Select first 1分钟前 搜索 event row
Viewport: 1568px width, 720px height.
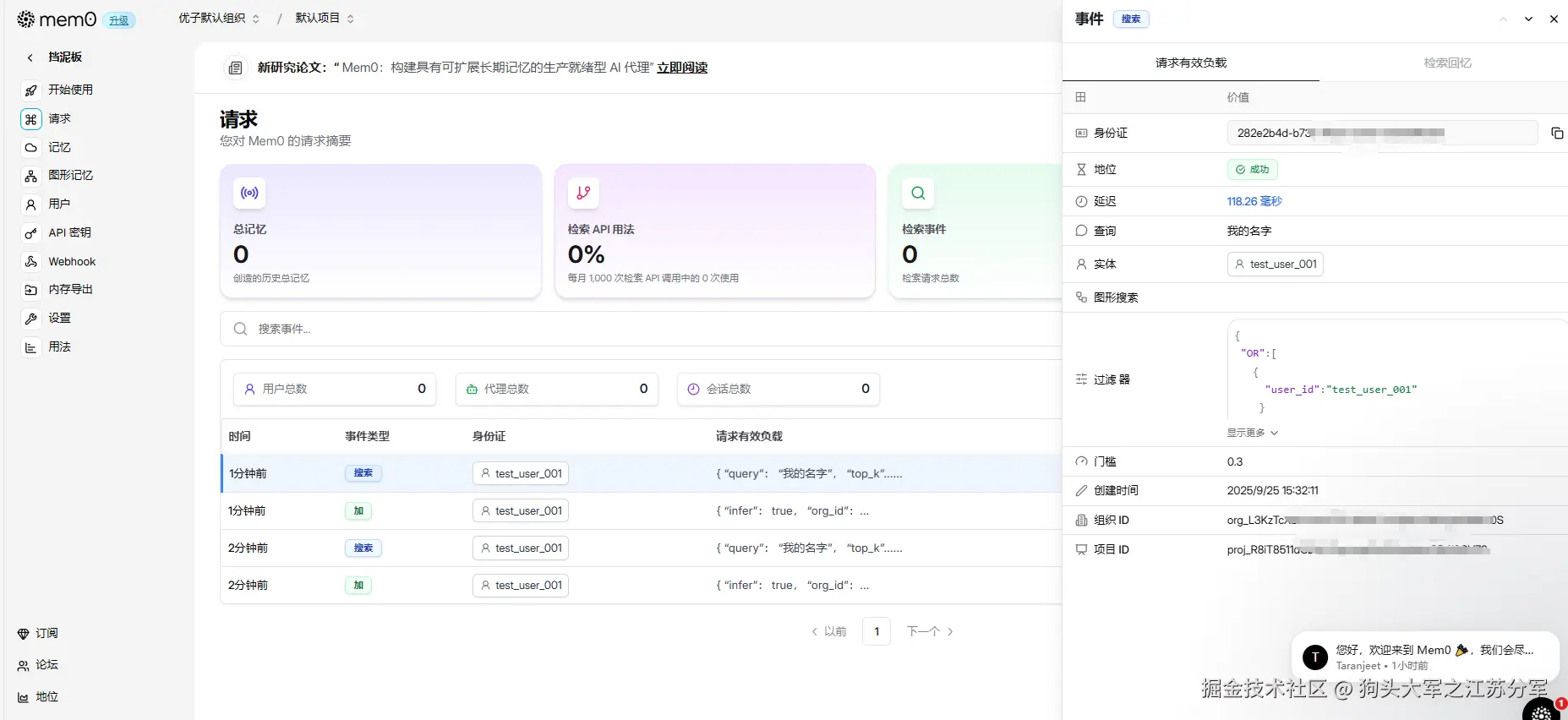641,473
